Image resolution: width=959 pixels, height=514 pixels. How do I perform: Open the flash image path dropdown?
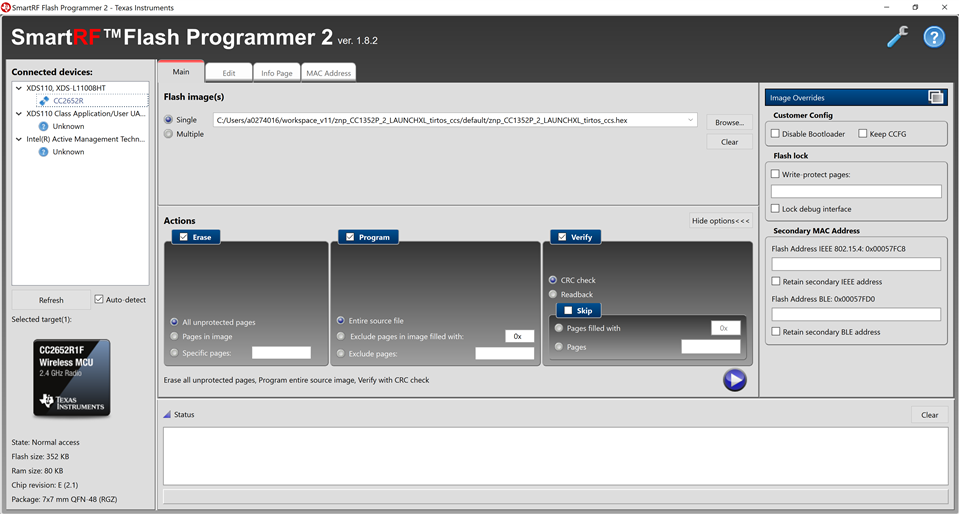[691, 120]
